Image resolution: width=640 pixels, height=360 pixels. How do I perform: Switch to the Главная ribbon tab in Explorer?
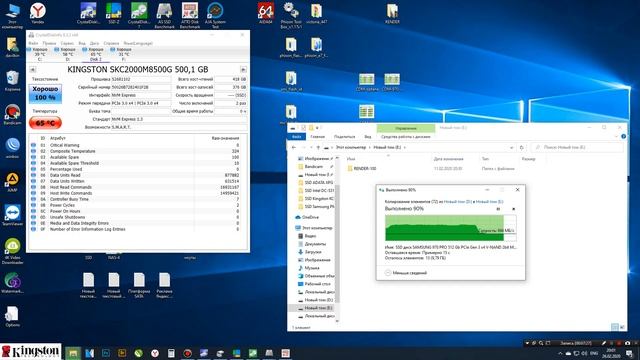318,137
